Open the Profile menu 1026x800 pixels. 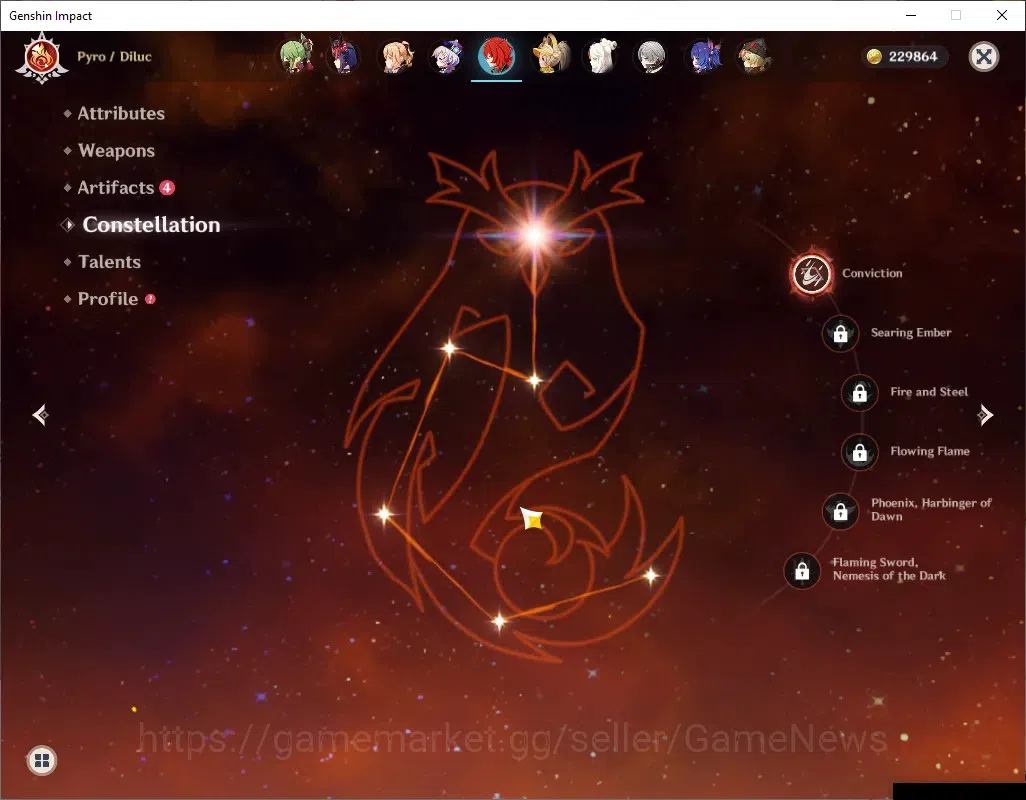[x=107, y=299]
